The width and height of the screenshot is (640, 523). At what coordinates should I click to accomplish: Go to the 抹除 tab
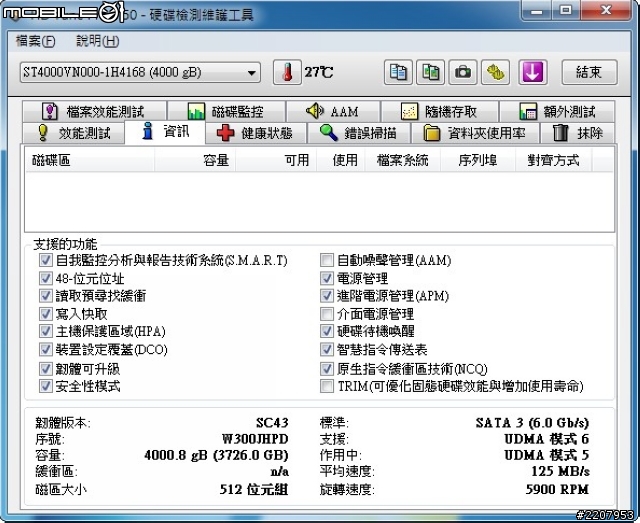577,133
